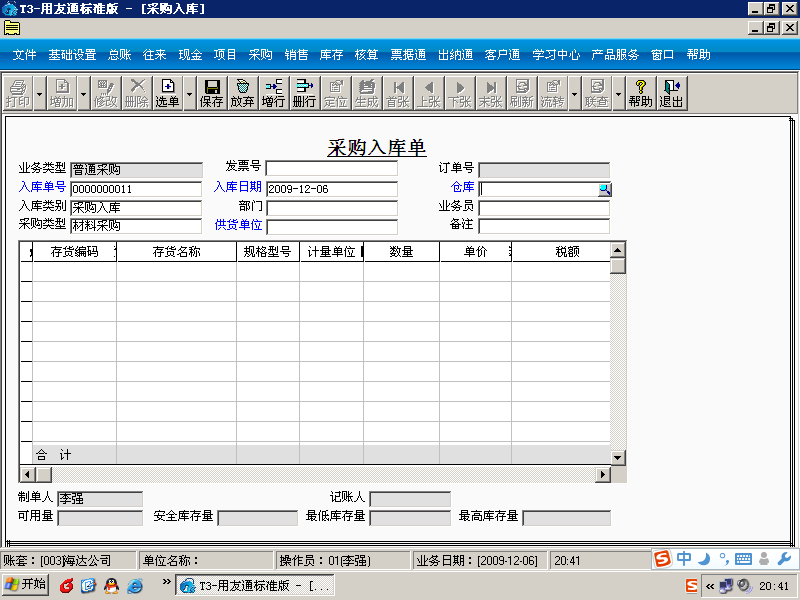Open the 销售 menu

[296, 55]
